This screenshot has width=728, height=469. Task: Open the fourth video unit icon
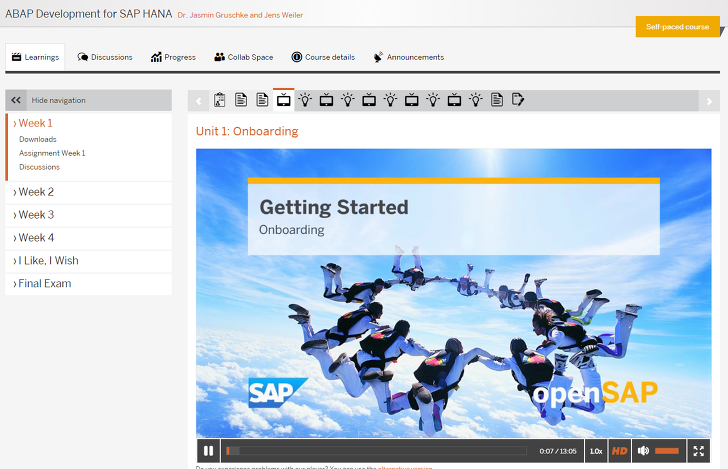point(412,100)
